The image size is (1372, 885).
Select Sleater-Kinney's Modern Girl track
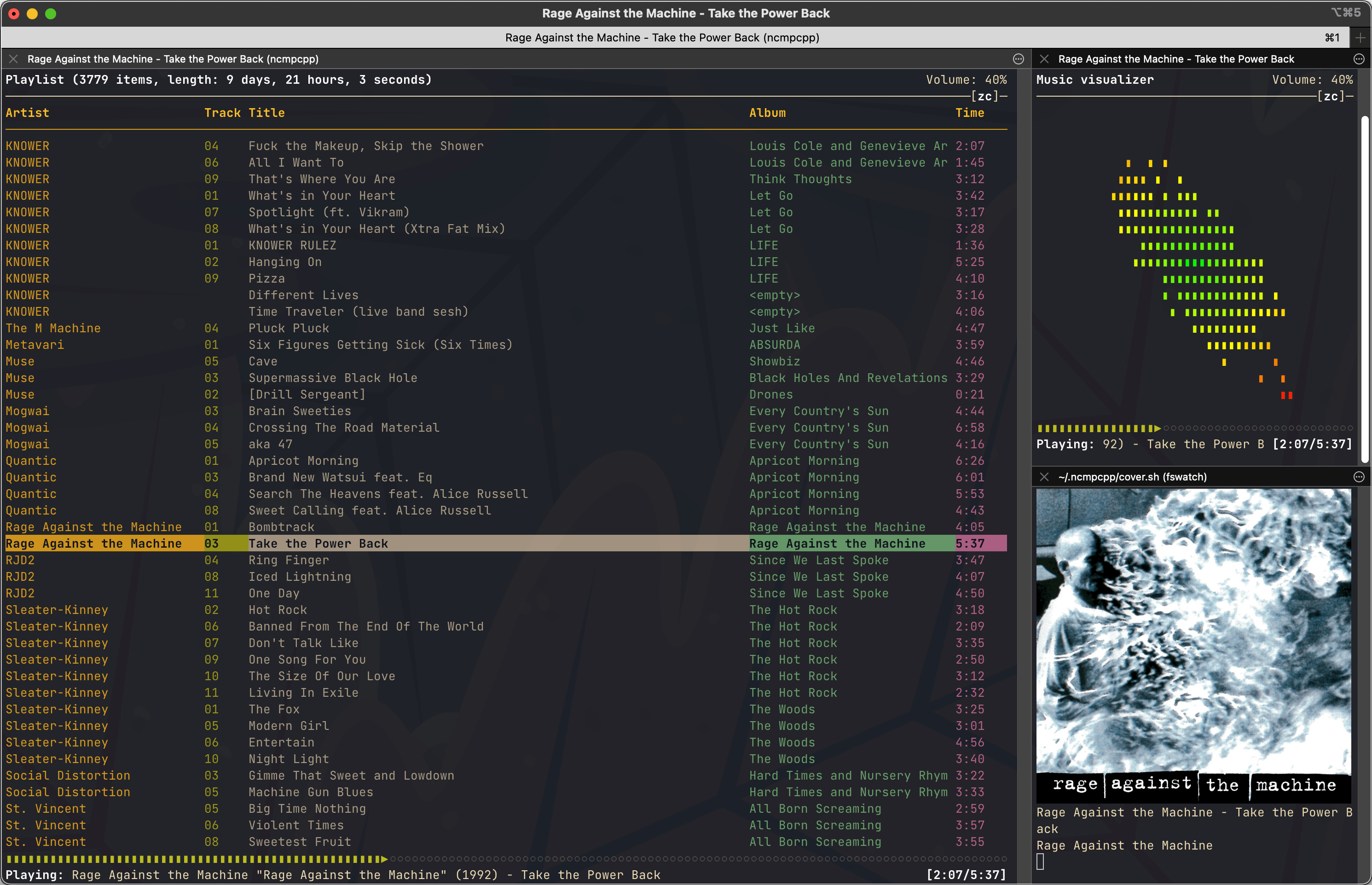click(289, 725)
